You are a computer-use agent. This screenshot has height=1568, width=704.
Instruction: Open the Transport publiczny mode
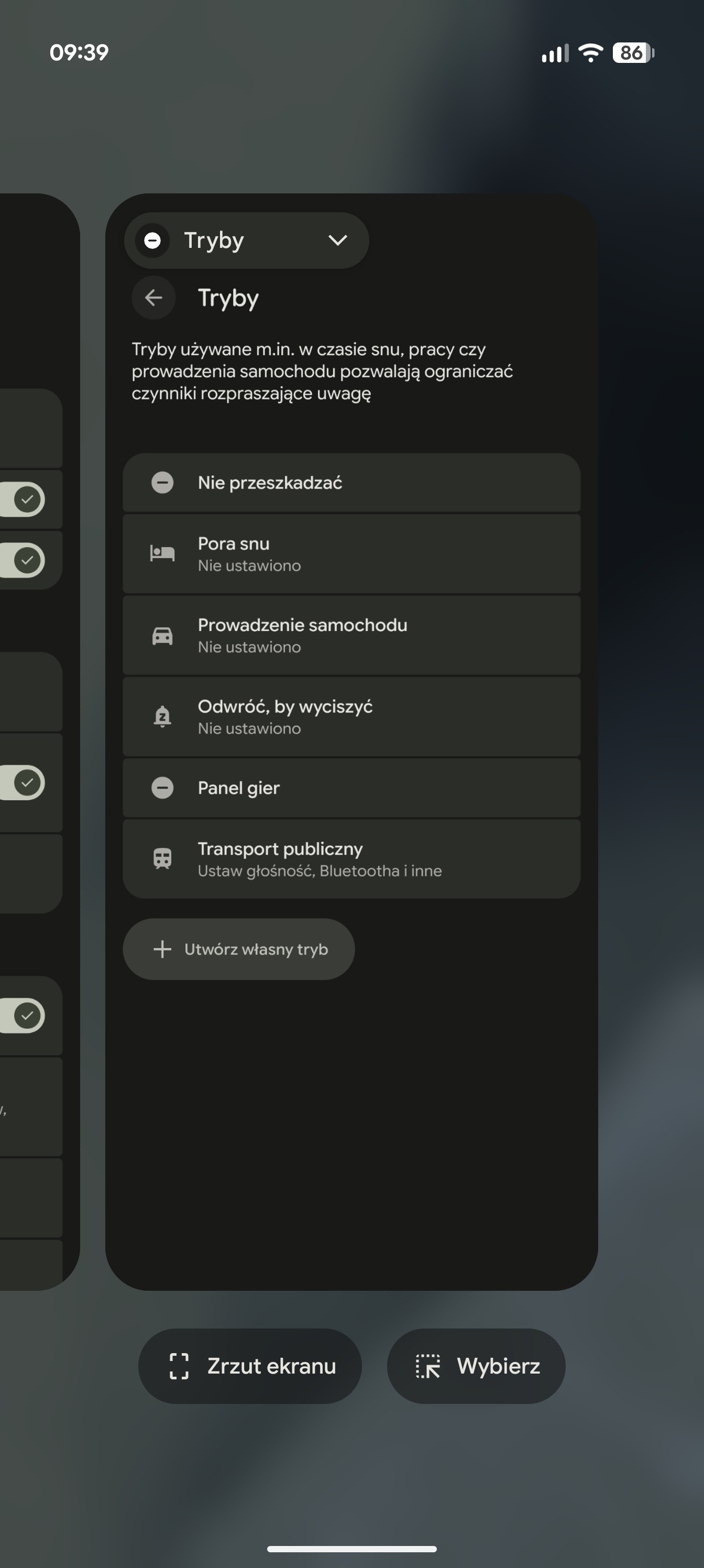pos(351,859)
